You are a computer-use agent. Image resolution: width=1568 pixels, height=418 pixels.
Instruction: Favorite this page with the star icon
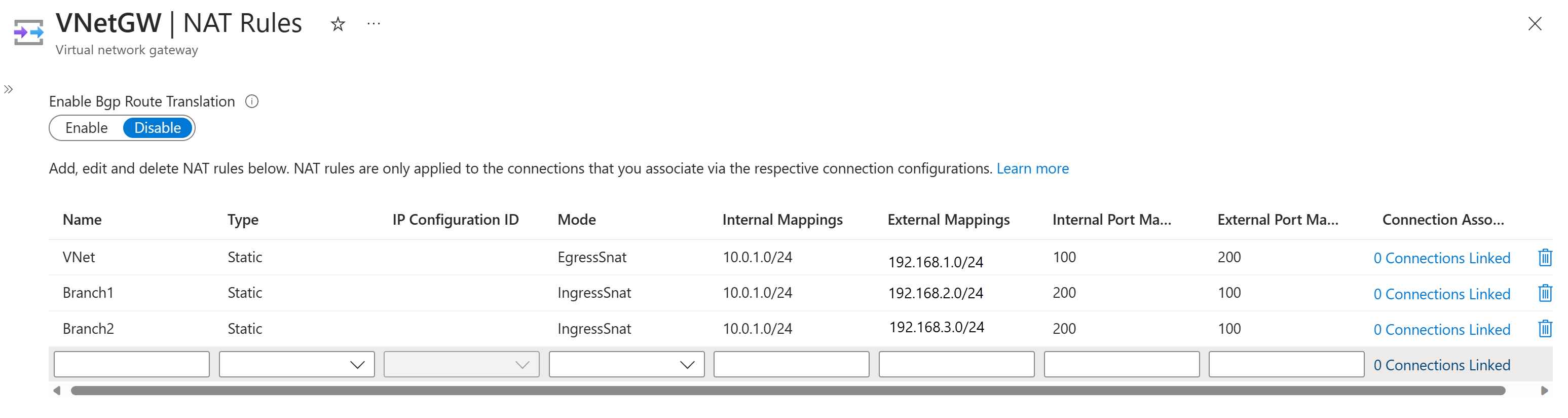(338, 24)
